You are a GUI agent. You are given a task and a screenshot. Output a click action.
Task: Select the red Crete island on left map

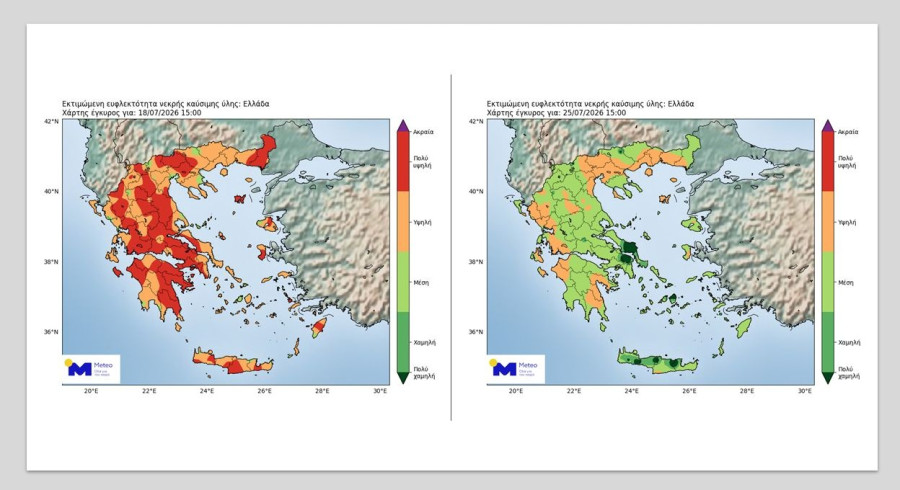click(232, 361)
